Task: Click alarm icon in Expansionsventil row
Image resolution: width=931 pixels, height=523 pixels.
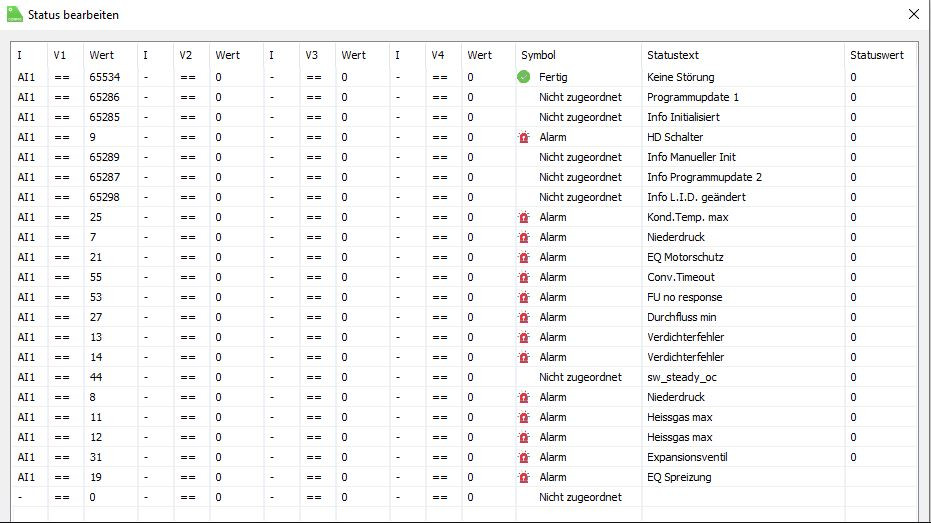Action: [x=524, y=458]
